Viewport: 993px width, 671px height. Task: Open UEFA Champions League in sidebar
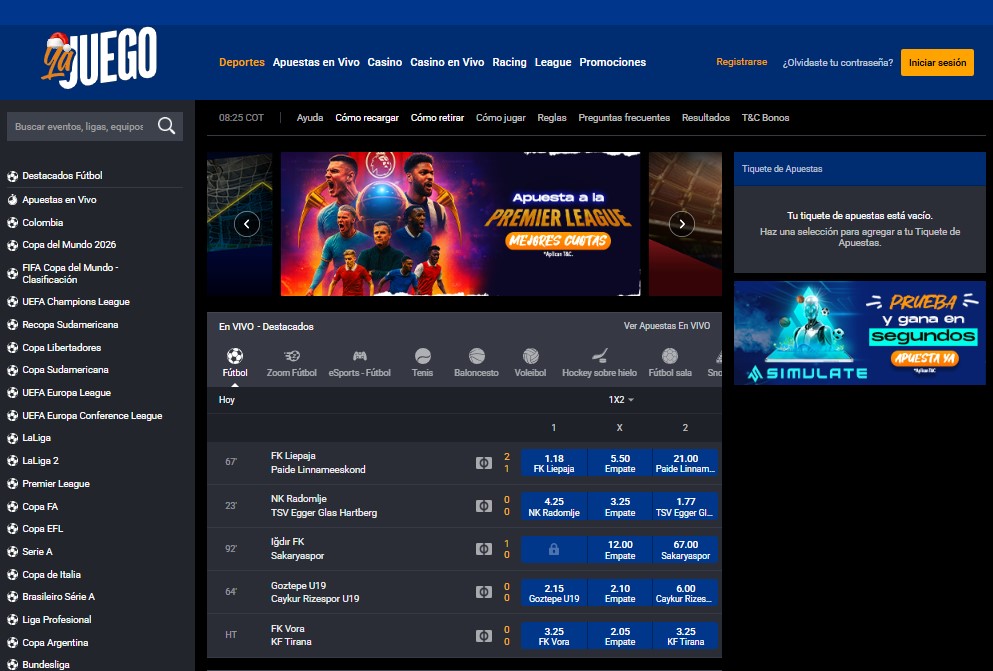point(76,301)
